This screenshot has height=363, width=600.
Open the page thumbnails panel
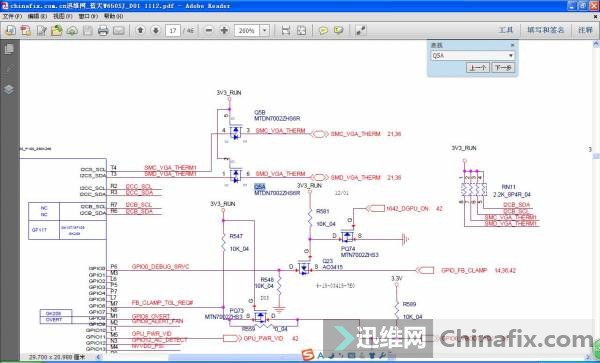(x=9, y=49)
